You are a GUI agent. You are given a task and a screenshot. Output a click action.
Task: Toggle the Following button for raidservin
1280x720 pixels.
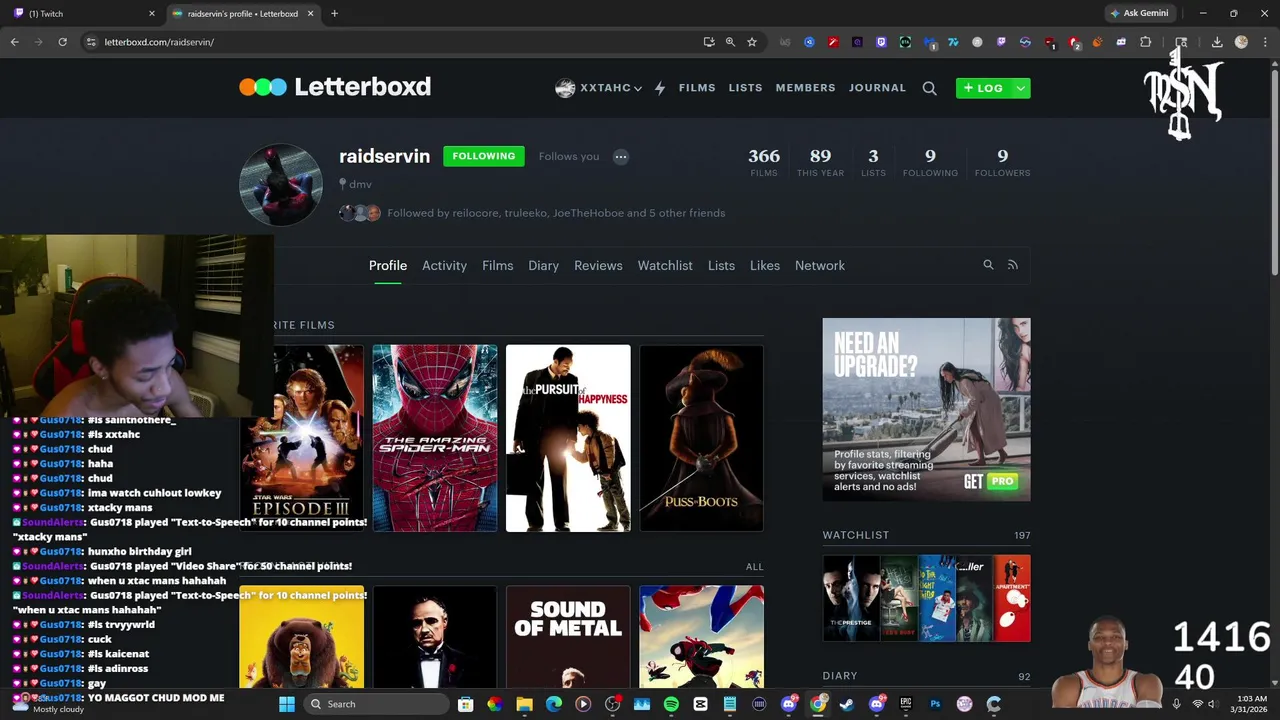point(483,156)
